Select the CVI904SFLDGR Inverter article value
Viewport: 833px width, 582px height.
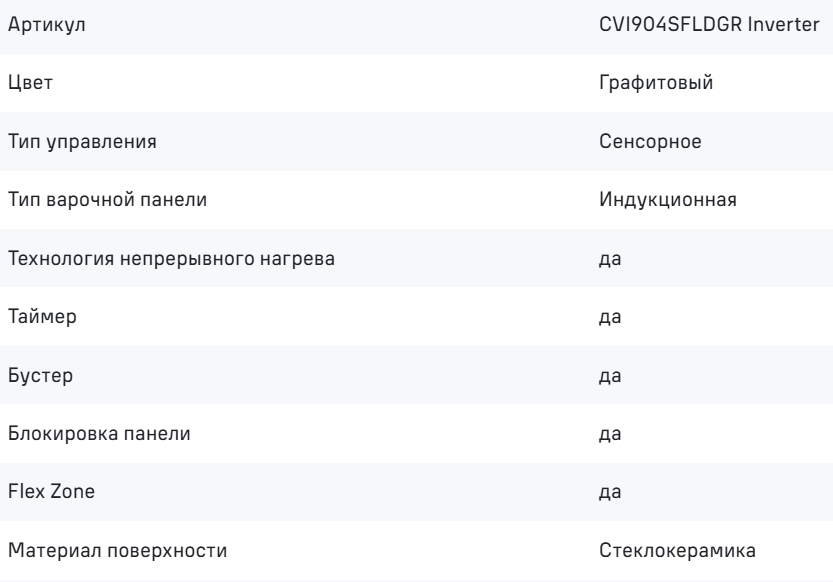point(709,24)
